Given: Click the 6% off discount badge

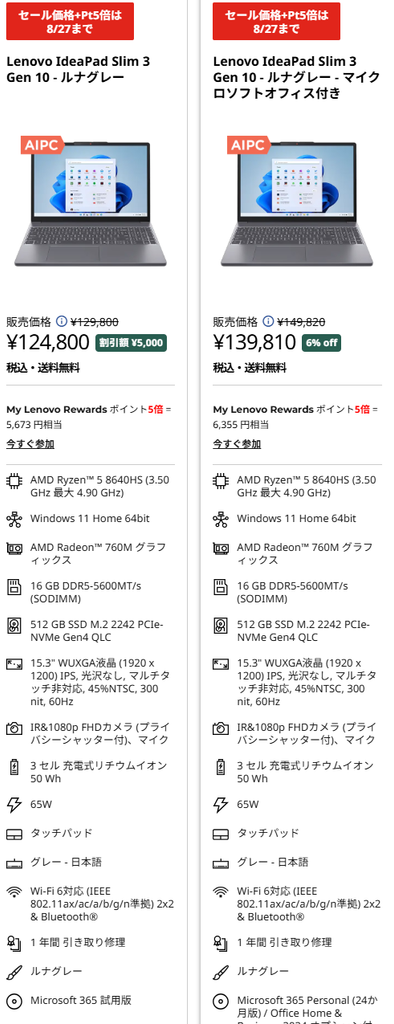Looking at the screenshot, I should [x=321, y=342].
